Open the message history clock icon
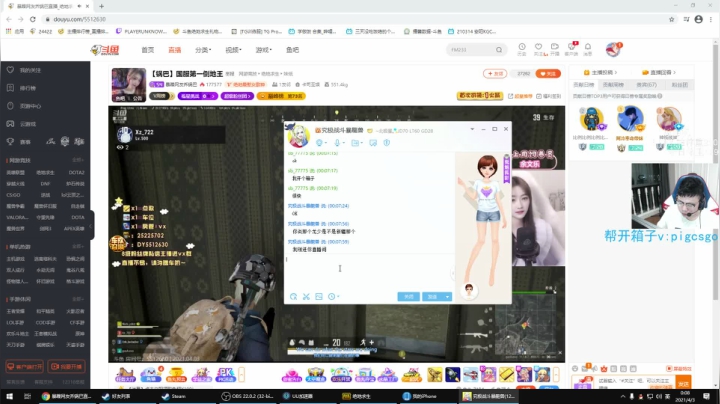This screenshot has width=720, height=404. click(x=332, y=297)
